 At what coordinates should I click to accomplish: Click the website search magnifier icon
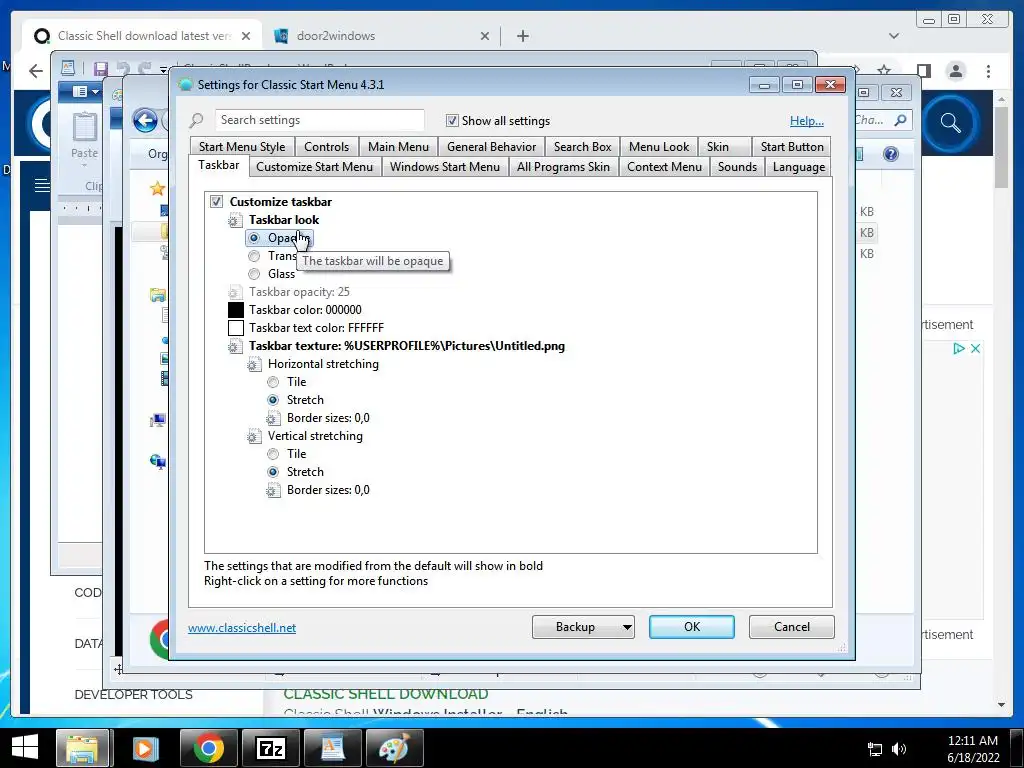tap(951, 123)
